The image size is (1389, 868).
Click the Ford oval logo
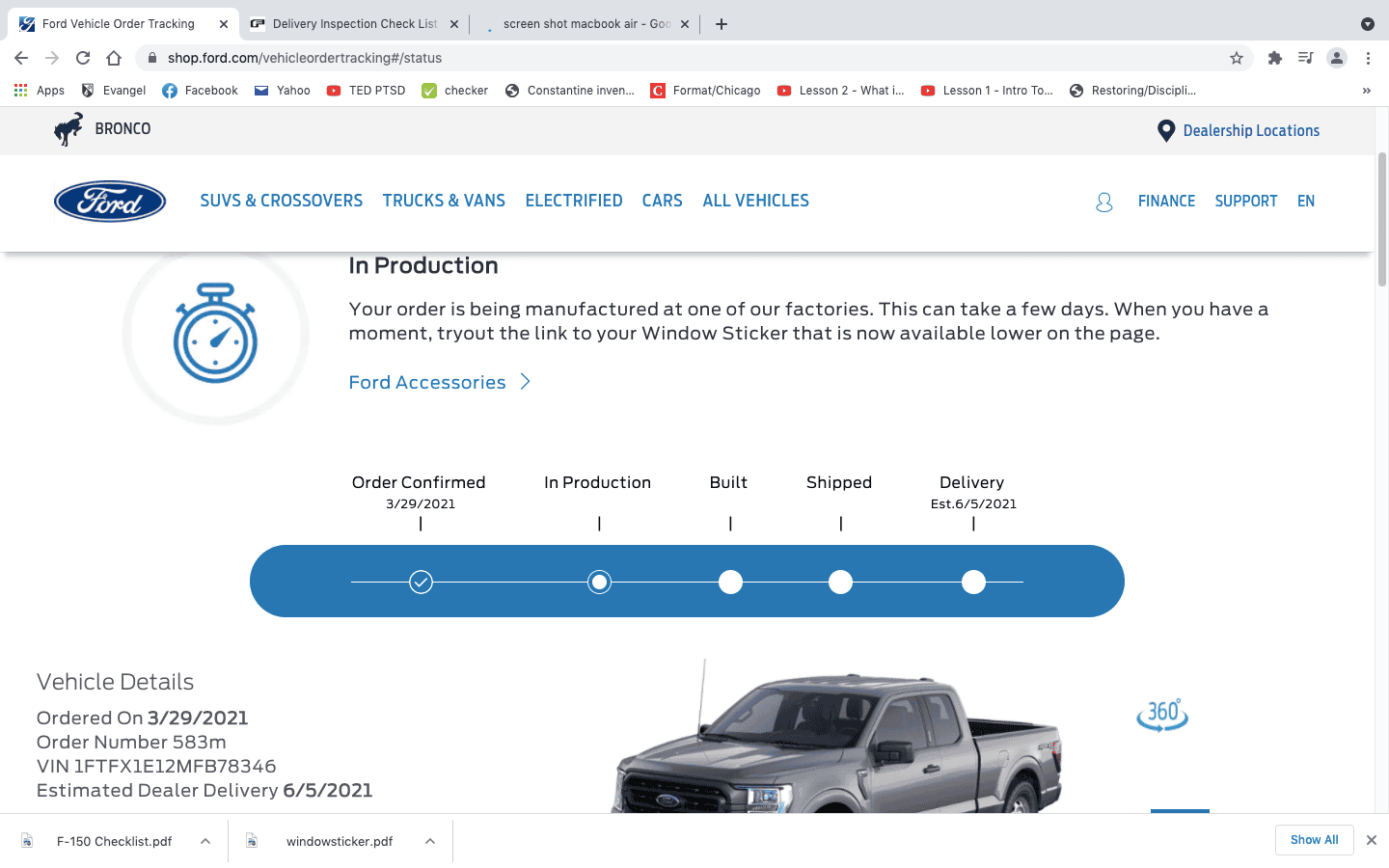pos(109,201)
